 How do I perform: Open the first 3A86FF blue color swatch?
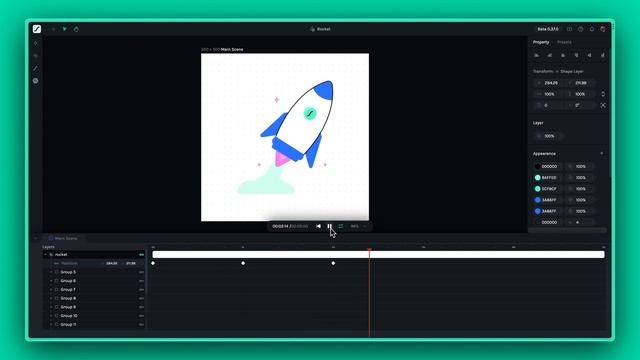click(538, 200)
